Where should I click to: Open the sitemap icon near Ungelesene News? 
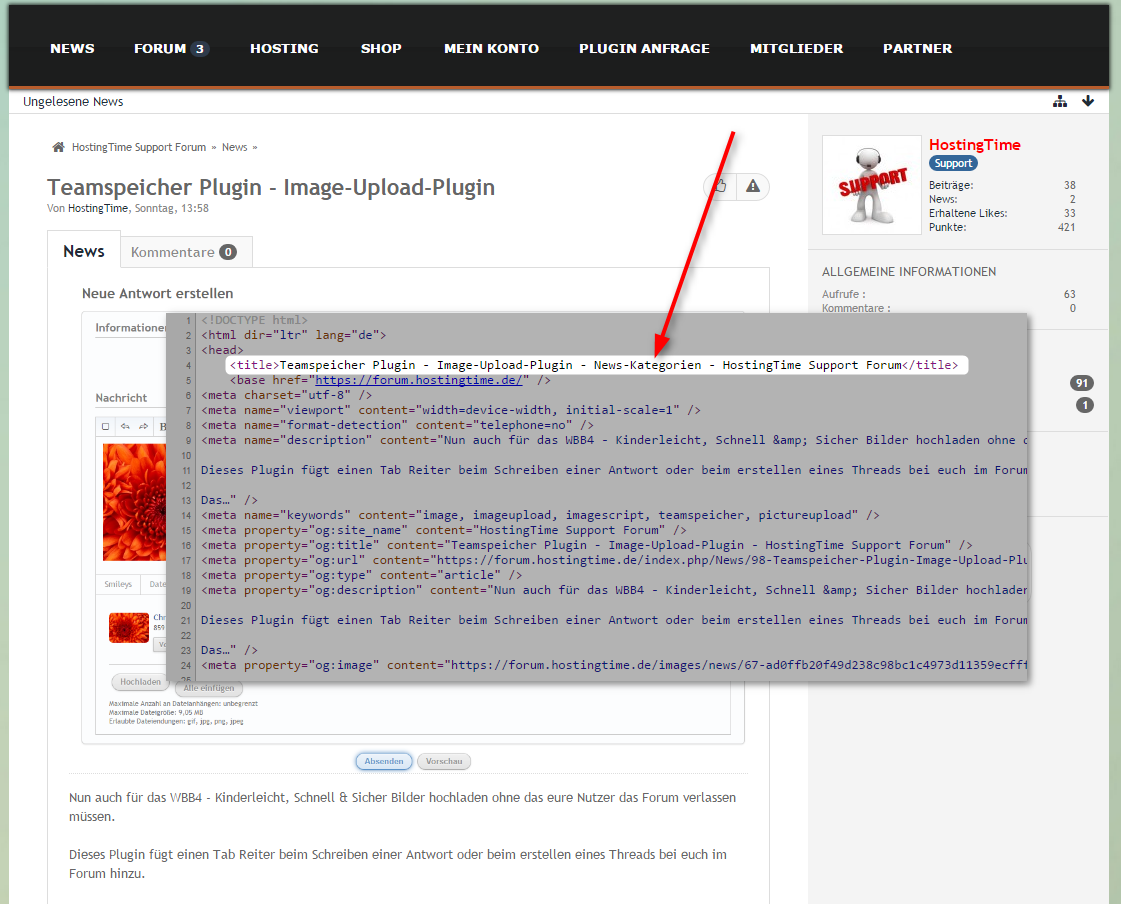point(1060,102)
